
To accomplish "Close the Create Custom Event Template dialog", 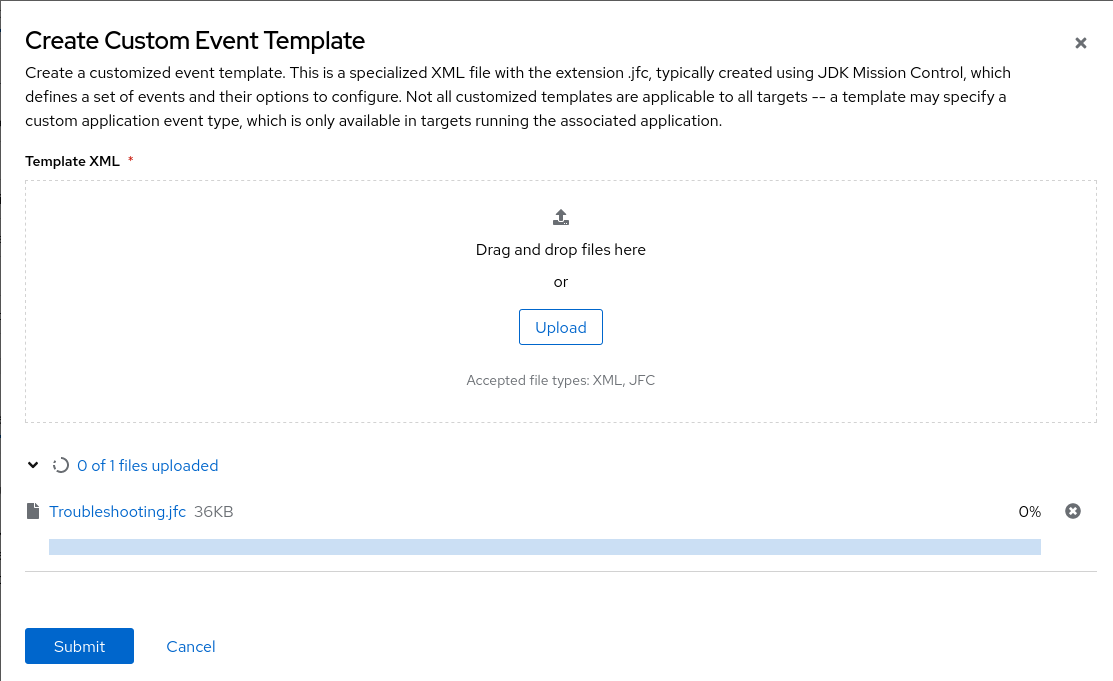I will pyautogui.click(x=1080, y=43).
